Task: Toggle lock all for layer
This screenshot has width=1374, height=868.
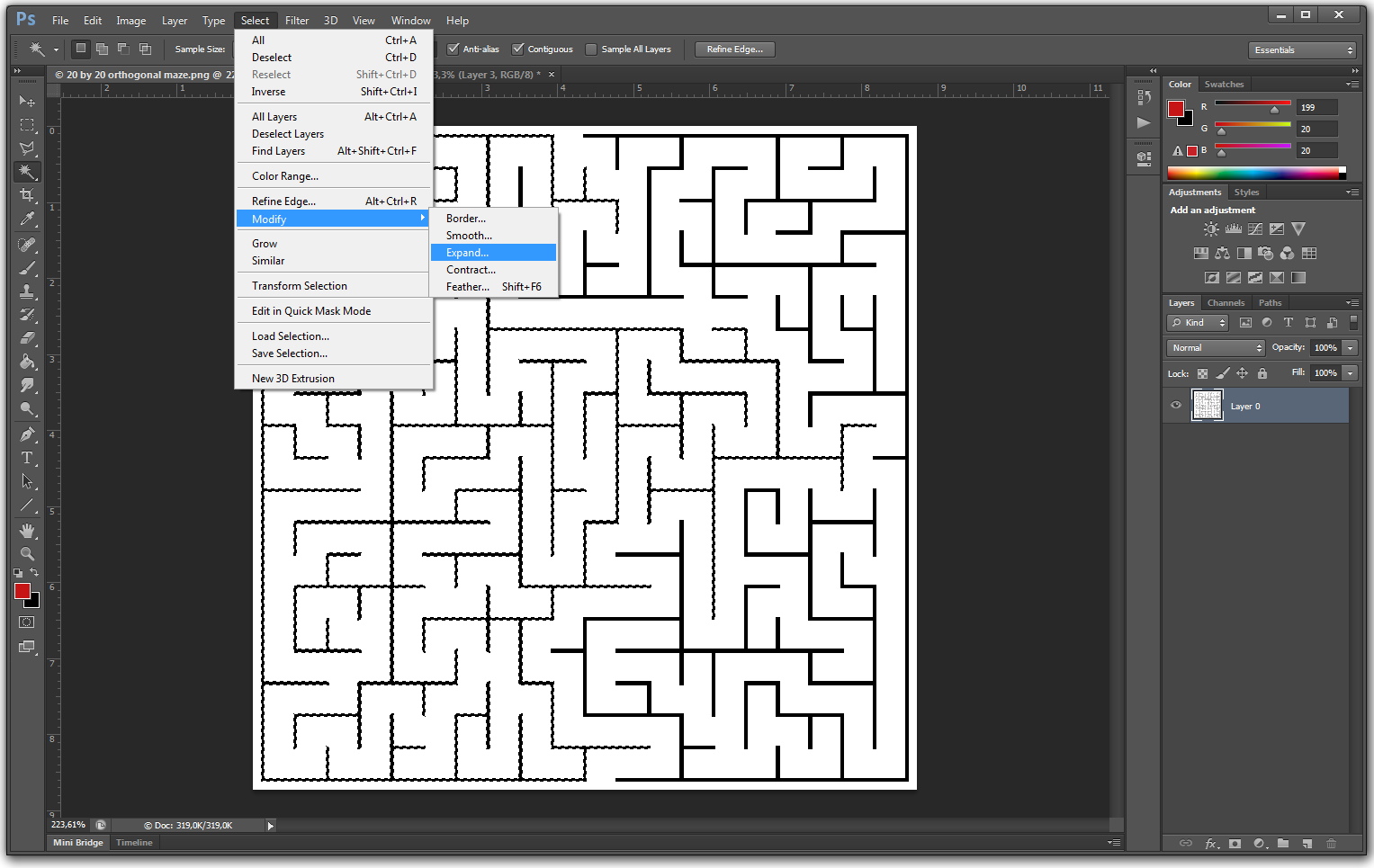Action: click(x=1262, y=373)
